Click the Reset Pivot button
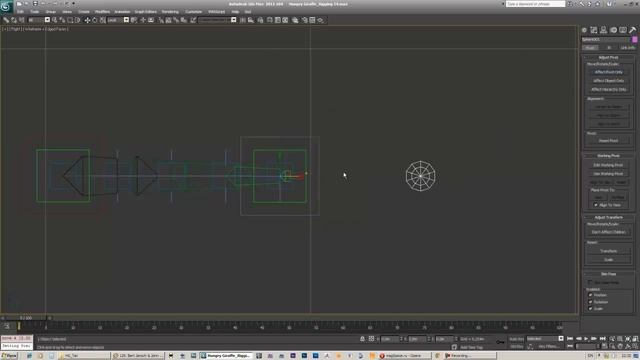The width and height of the screenshot is (640, 360). tap(608, 141)
